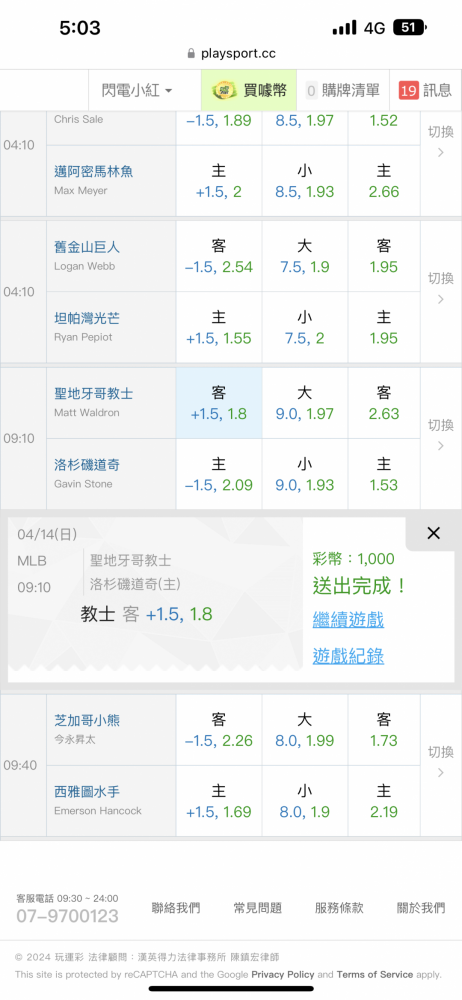Open the 芝加哥小熊 team link
This screenshot has height=1000, width=462.
click(x=87, y=721)
